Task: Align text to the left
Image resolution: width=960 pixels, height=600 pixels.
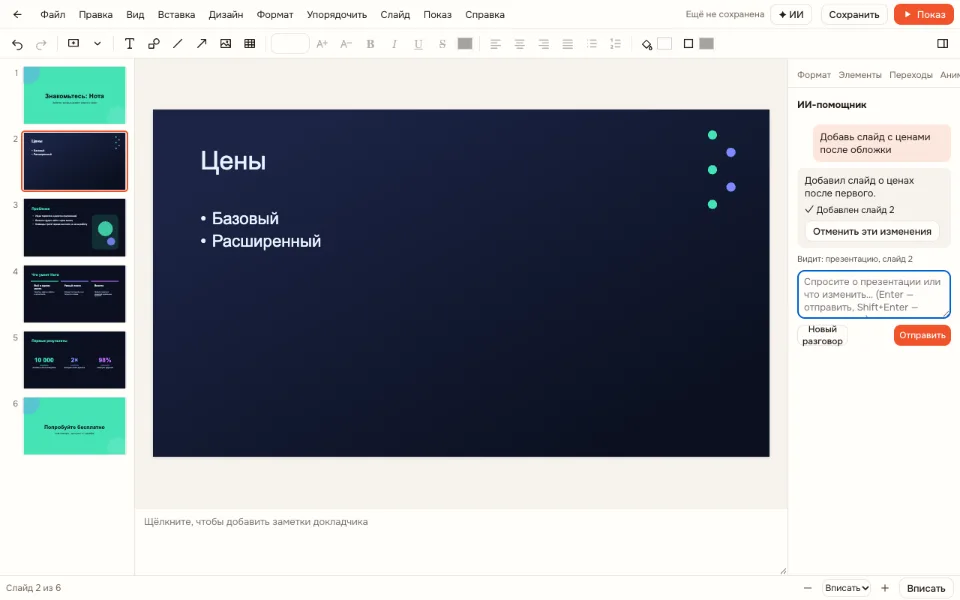Action: tap(495, 43)
